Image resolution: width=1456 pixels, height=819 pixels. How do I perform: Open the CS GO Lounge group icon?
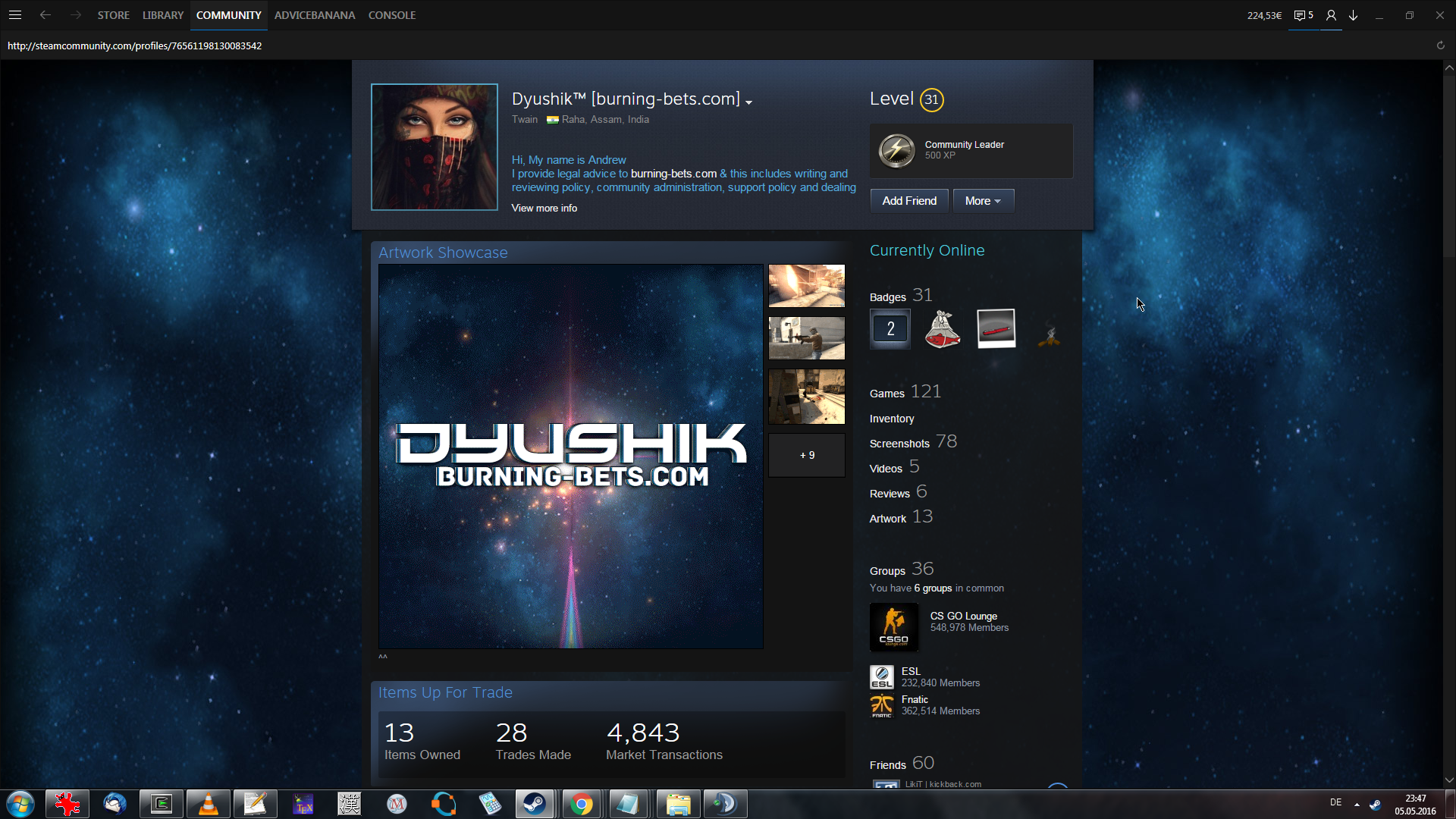893,627
